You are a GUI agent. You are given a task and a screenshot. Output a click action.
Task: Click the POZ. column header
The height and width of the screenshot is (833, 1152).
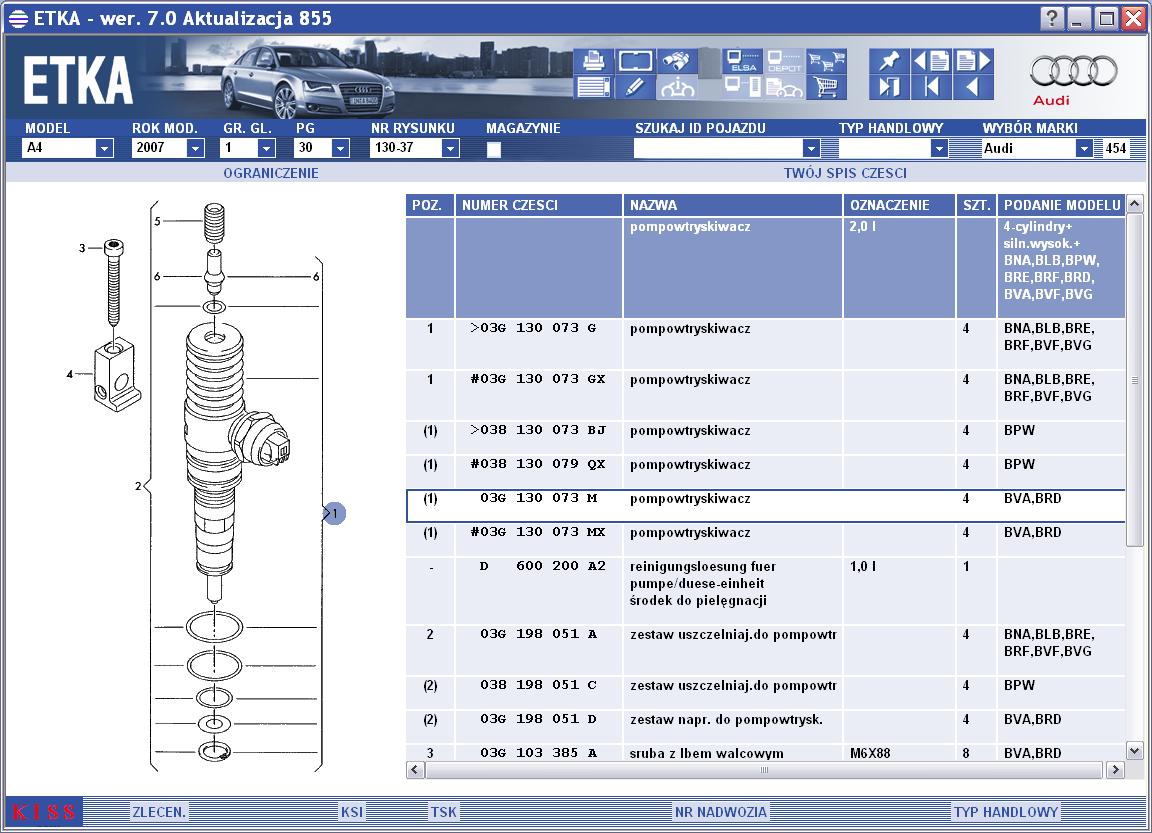(x=430, y=205)
